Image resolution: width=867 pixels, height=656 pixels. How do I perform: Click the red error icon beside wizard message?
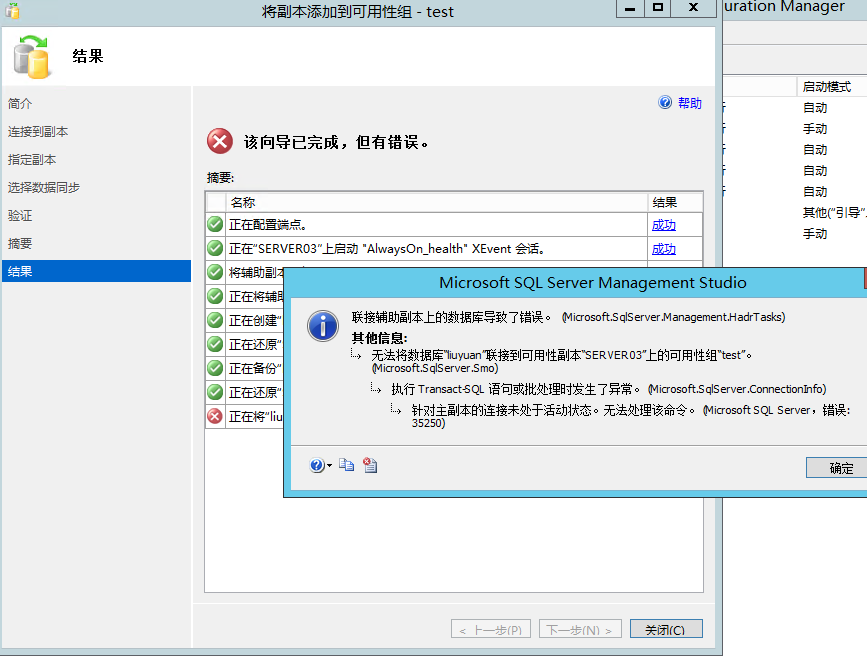click(x=220, y=142)
